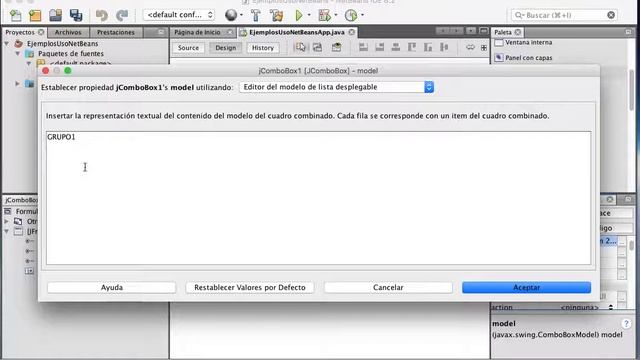Click the globe browser icon in toolbar
This screenshot has height=360, width=640.
231,15
